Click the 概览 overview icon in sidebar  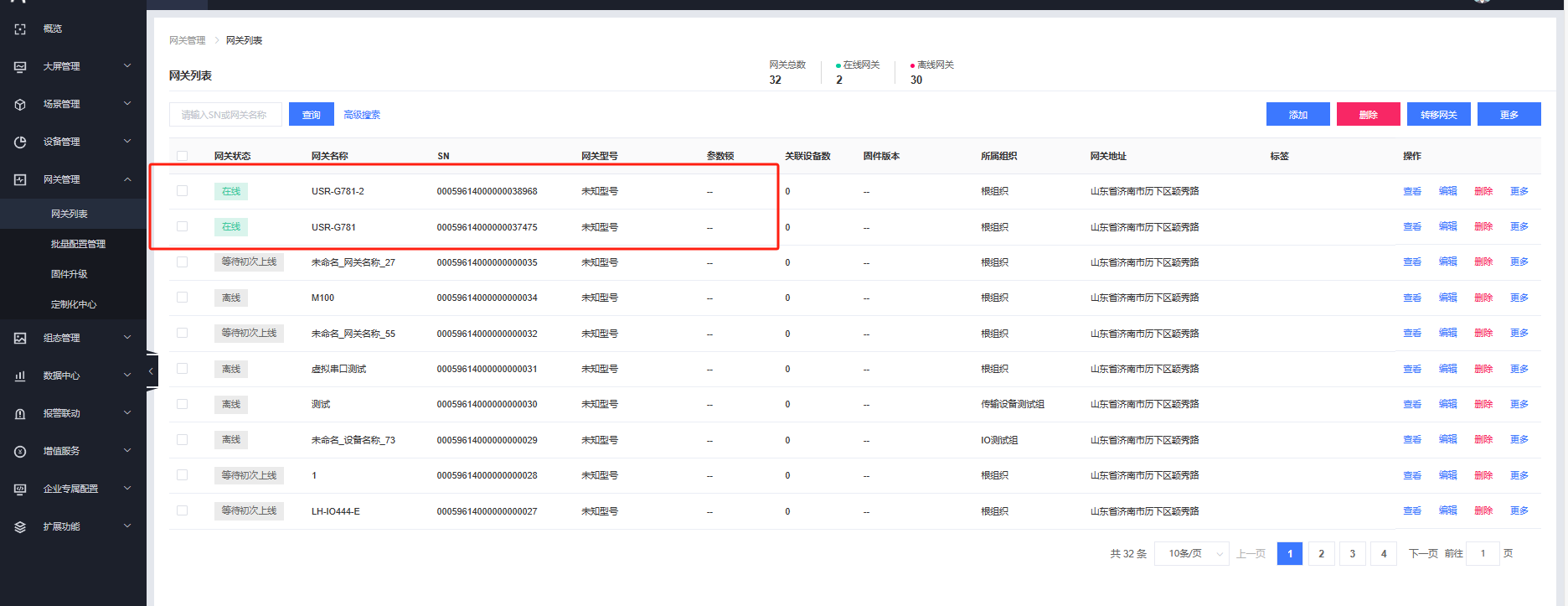pos(20,29)
